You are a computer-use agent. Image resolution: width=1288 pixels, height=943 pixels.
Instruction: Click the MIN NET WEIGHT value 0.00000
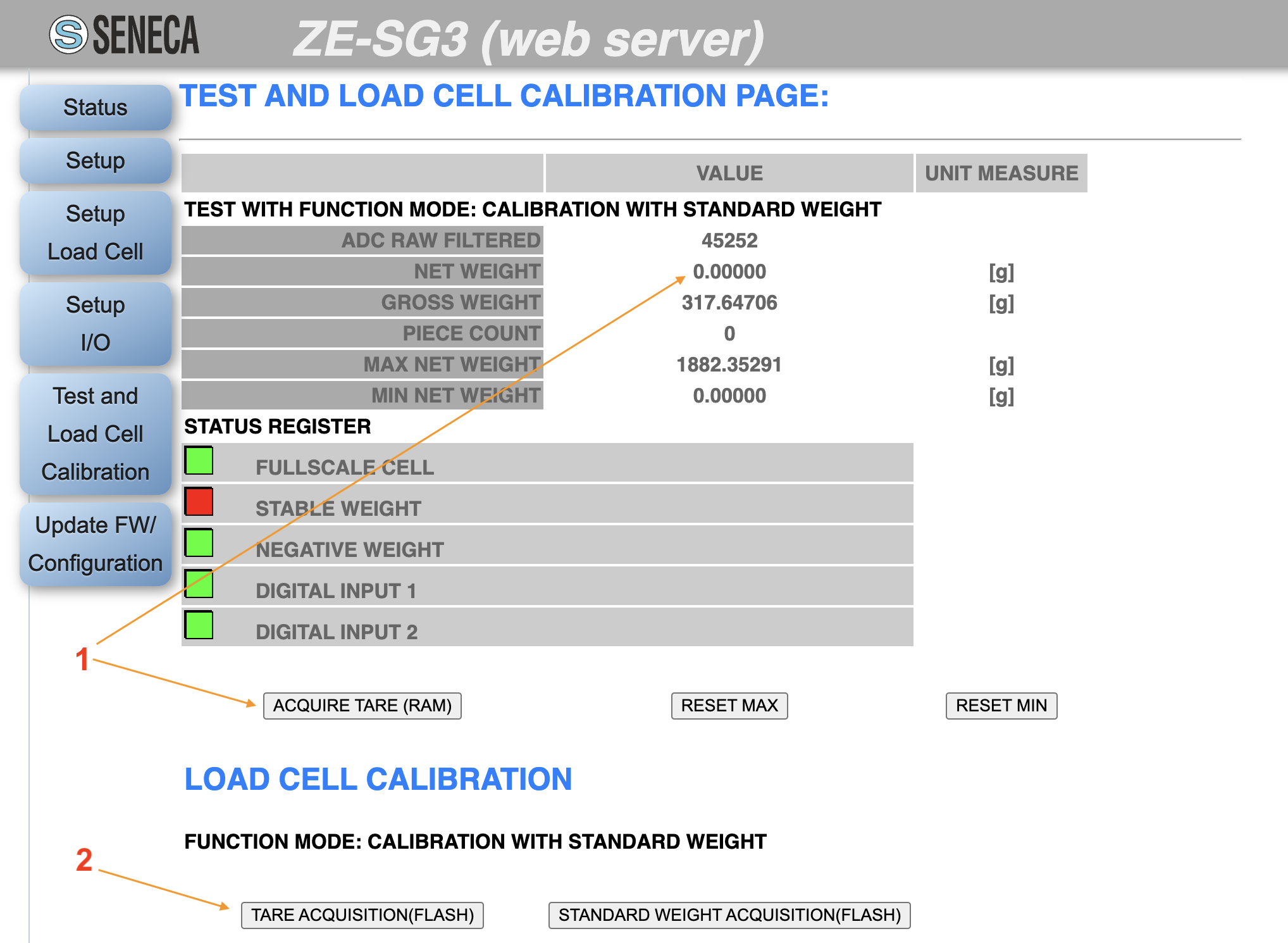pyautogui.click(x=729, y=396)
